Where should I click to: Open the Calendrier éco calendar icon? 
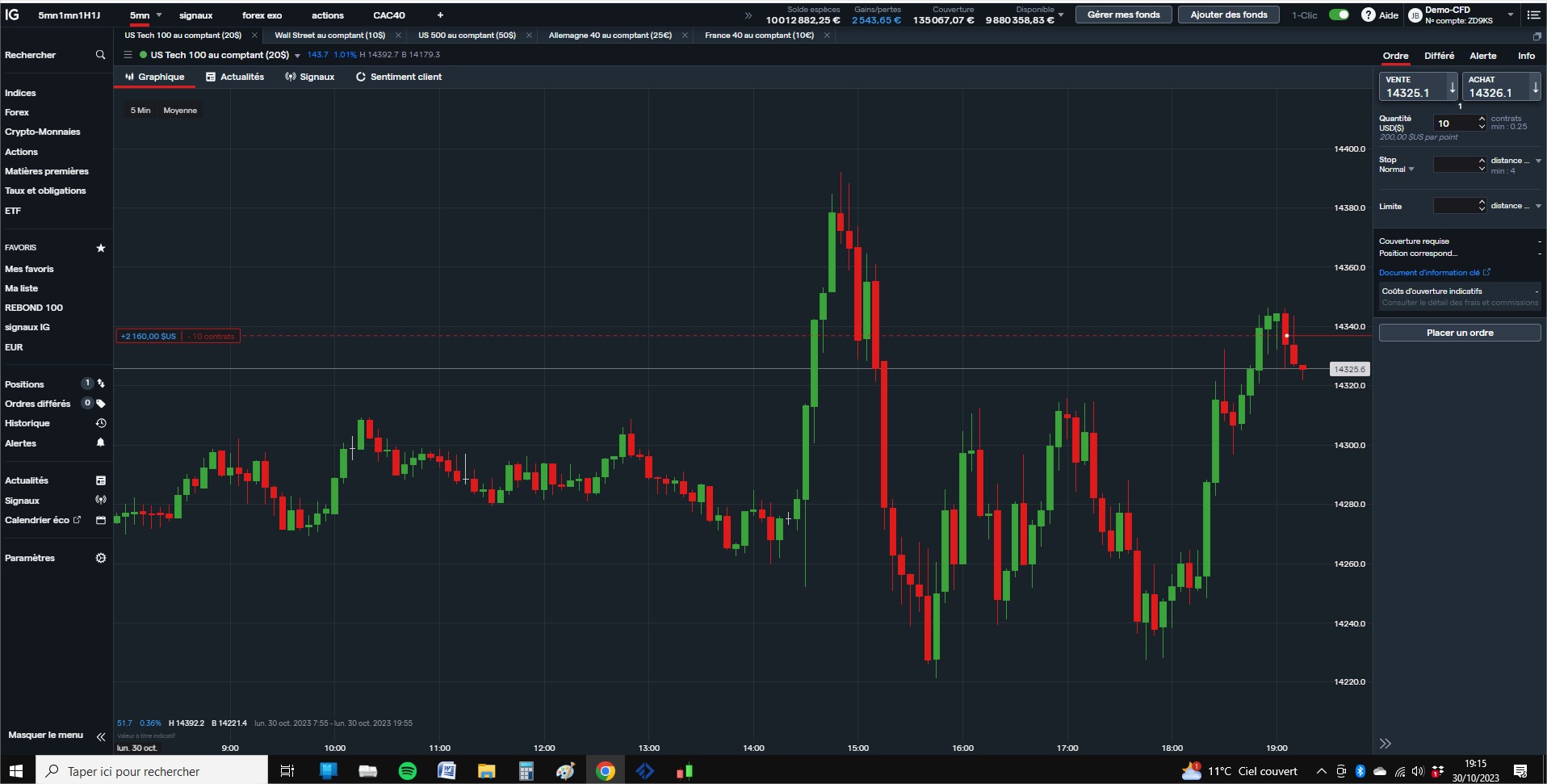[x=101, y=520]
